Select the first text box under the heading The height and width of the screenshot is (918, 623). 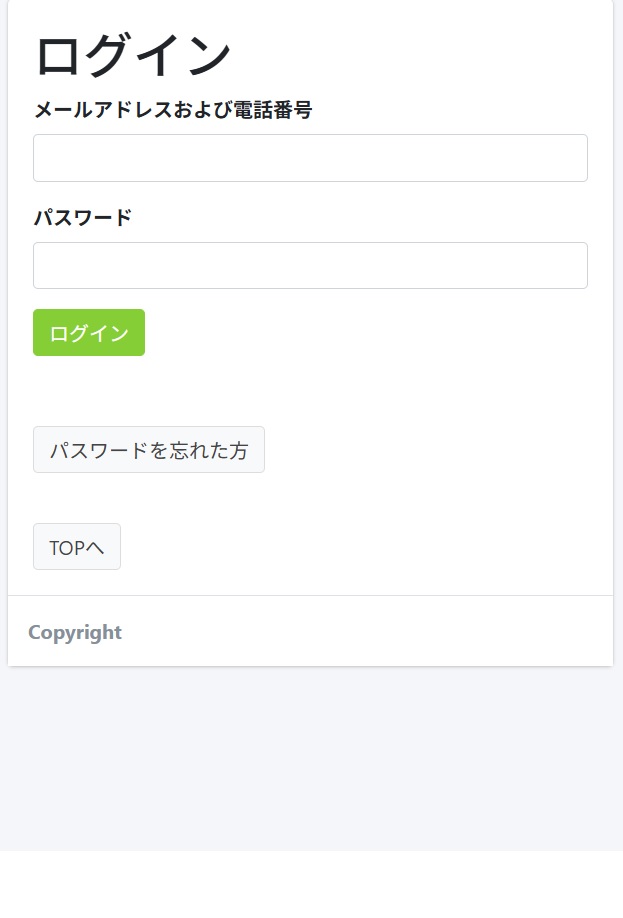[310, 158]
